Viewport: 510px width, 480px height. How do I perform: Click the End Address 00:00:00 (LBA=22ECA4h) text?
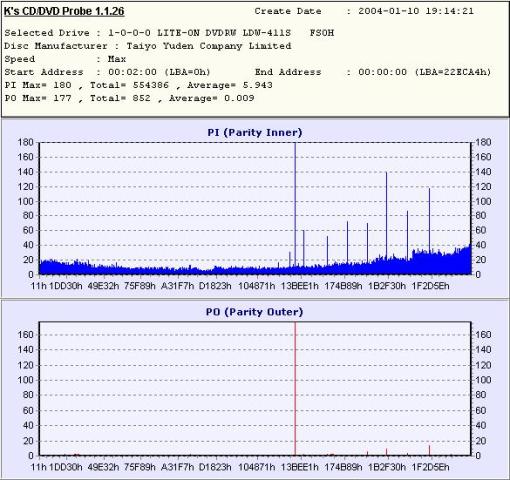click(x=373, y=72)
